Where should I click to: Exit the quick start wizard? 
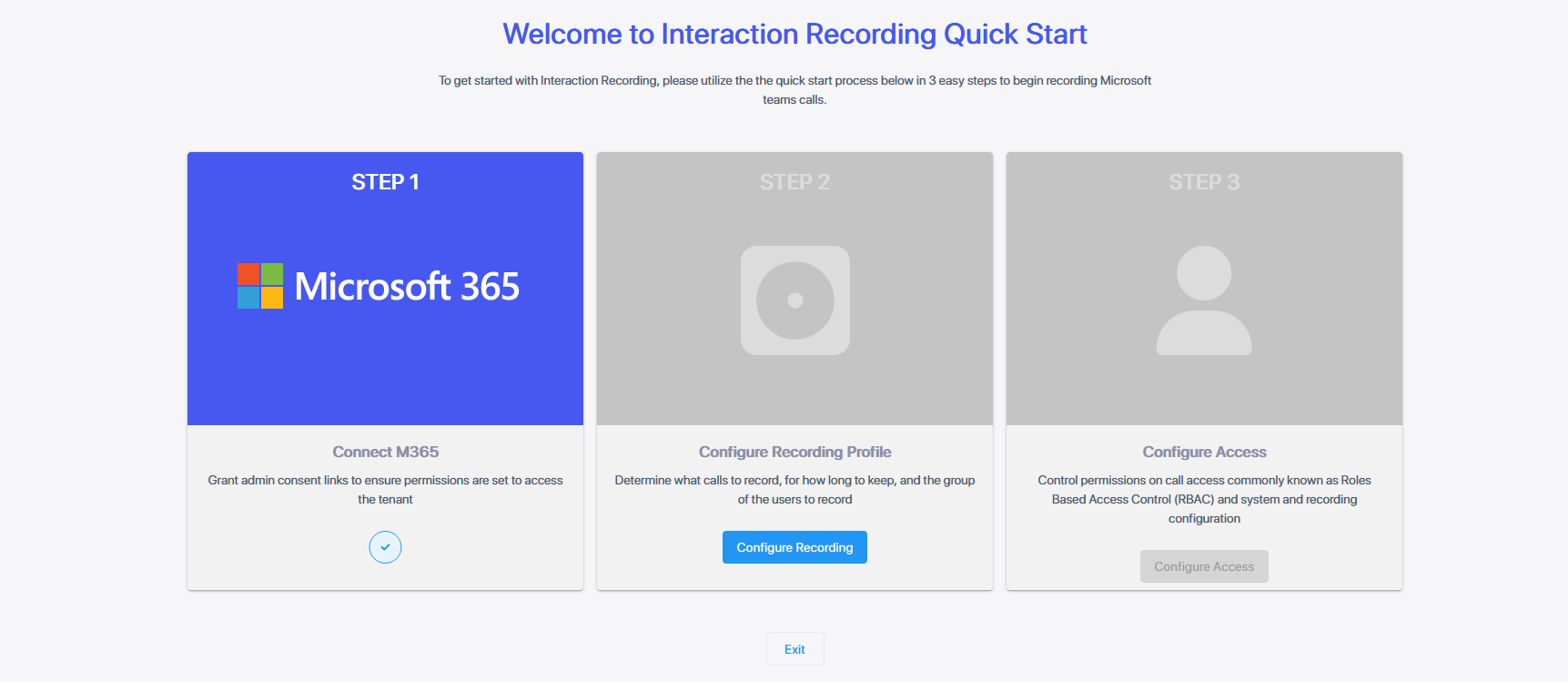tap(794, 649)
